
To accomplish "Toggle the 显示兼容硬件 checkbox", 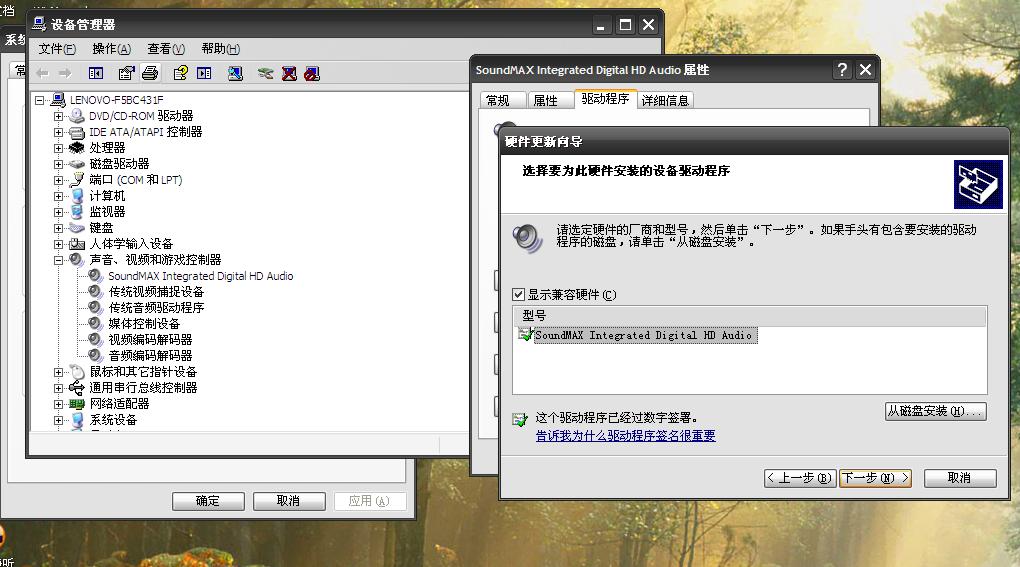I will point(518,295).
